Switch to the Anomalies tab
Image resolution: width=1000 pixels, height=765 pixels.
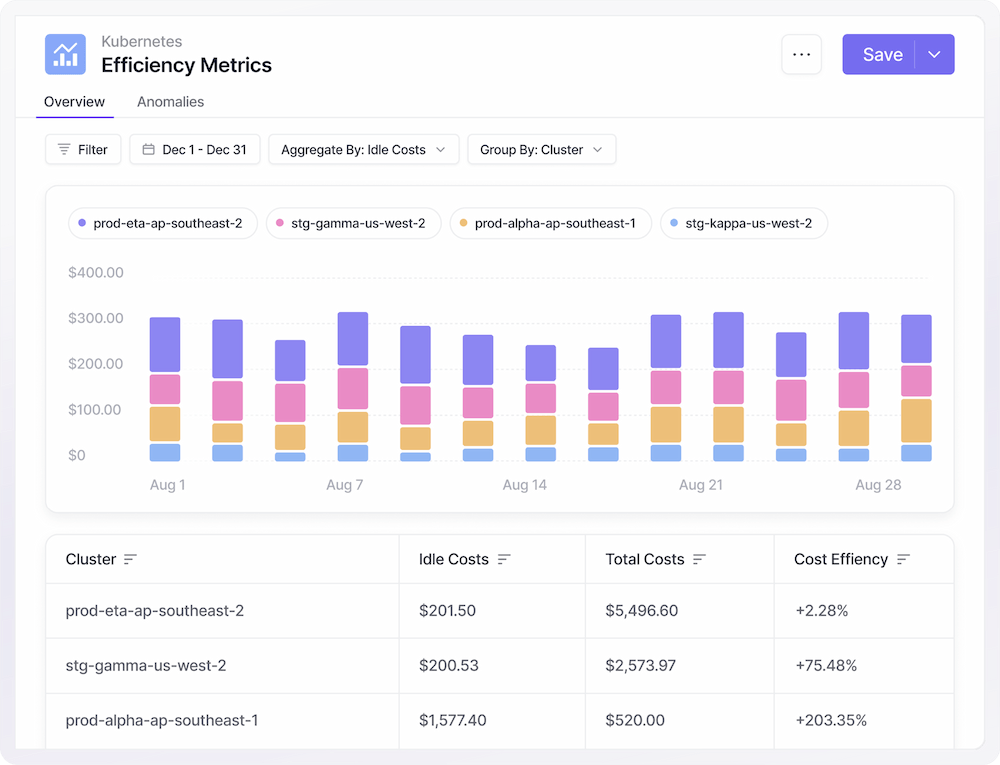[170, 102]
